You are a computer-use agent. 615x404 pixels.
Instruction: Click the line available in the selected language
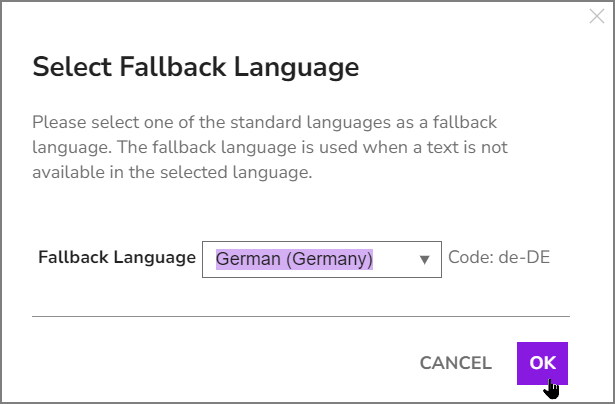(172, 173)
